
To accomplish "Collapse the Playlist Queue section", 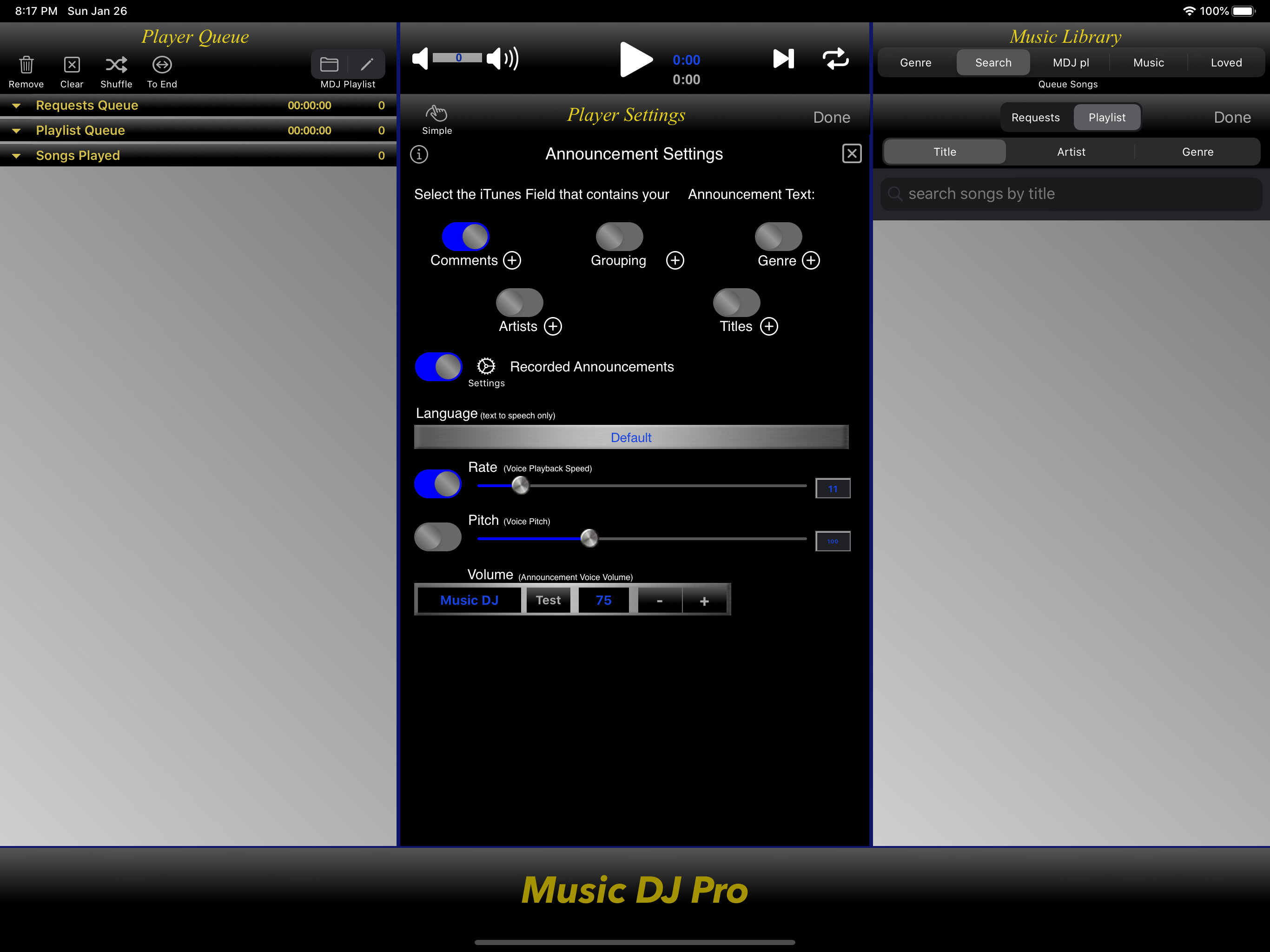I will 17,131.
